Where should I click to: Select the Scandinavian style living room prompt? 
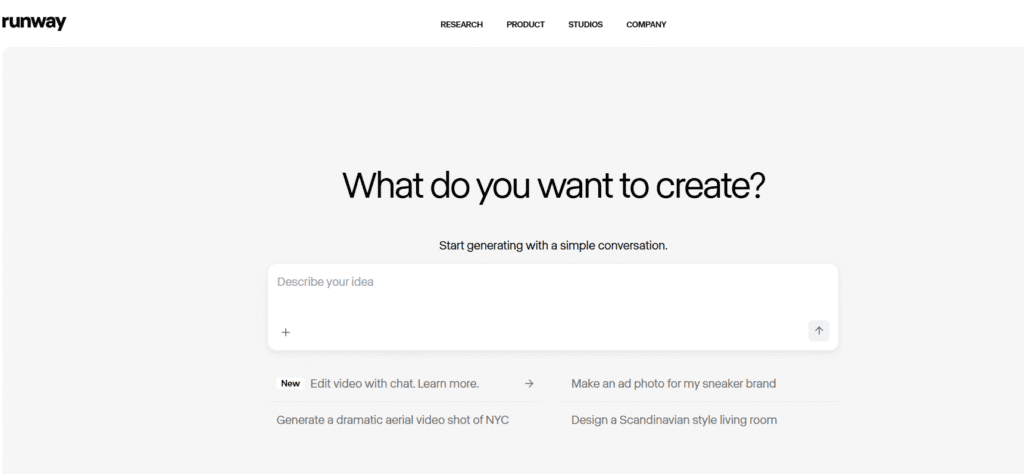click(x=673, y=420)
